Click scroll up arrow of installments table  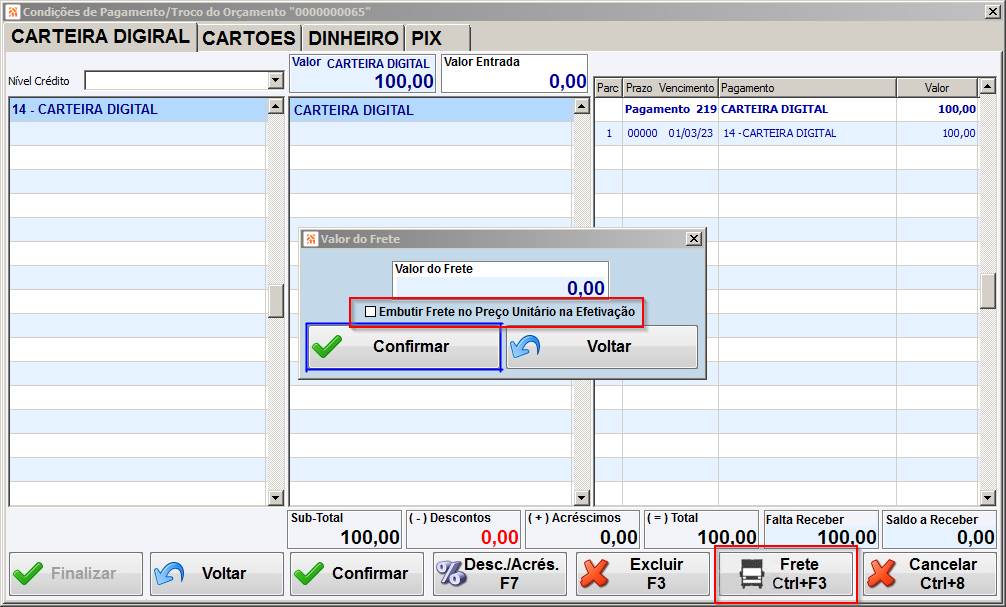pyautogui.click(x=987, y=87)
